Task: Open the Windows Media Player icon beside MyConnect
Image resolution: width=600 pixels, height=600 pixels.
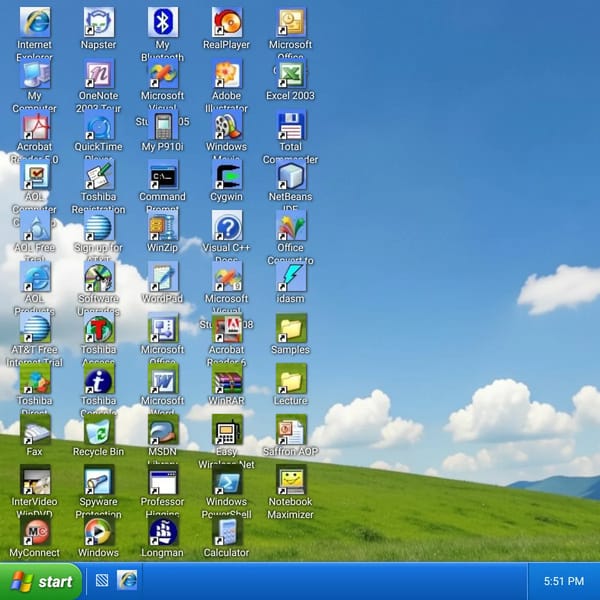Action: pyautogui.click(x=99, y=531)
